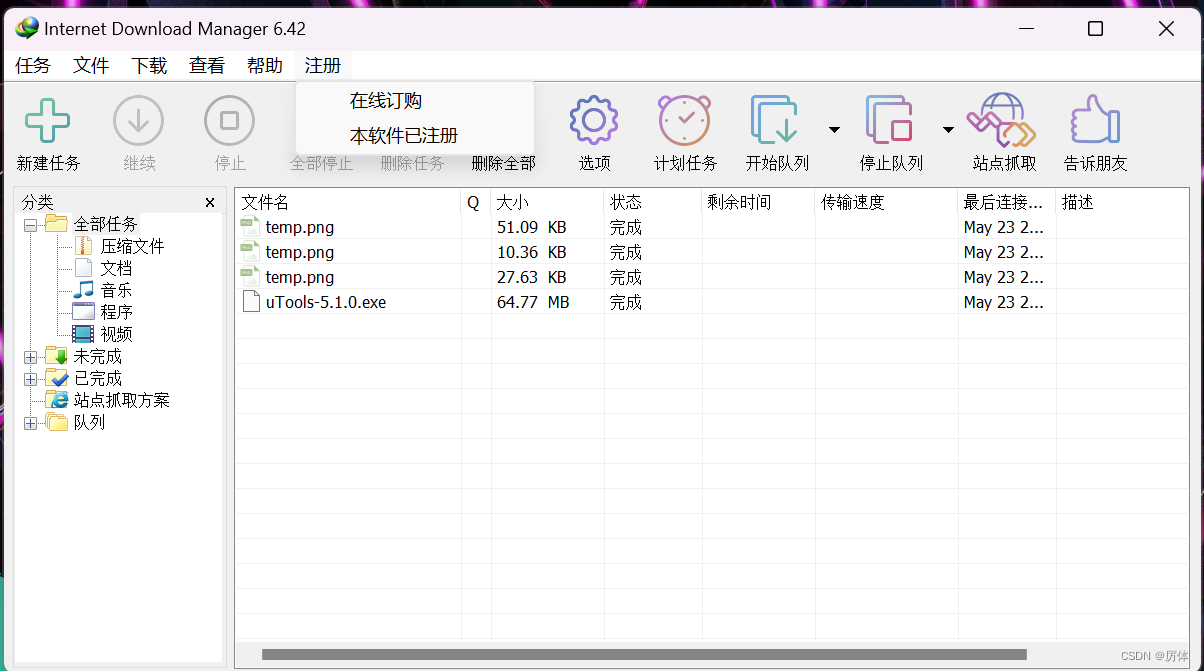Launch the 站点抓取 site grabber icon

pos(1002,120)
